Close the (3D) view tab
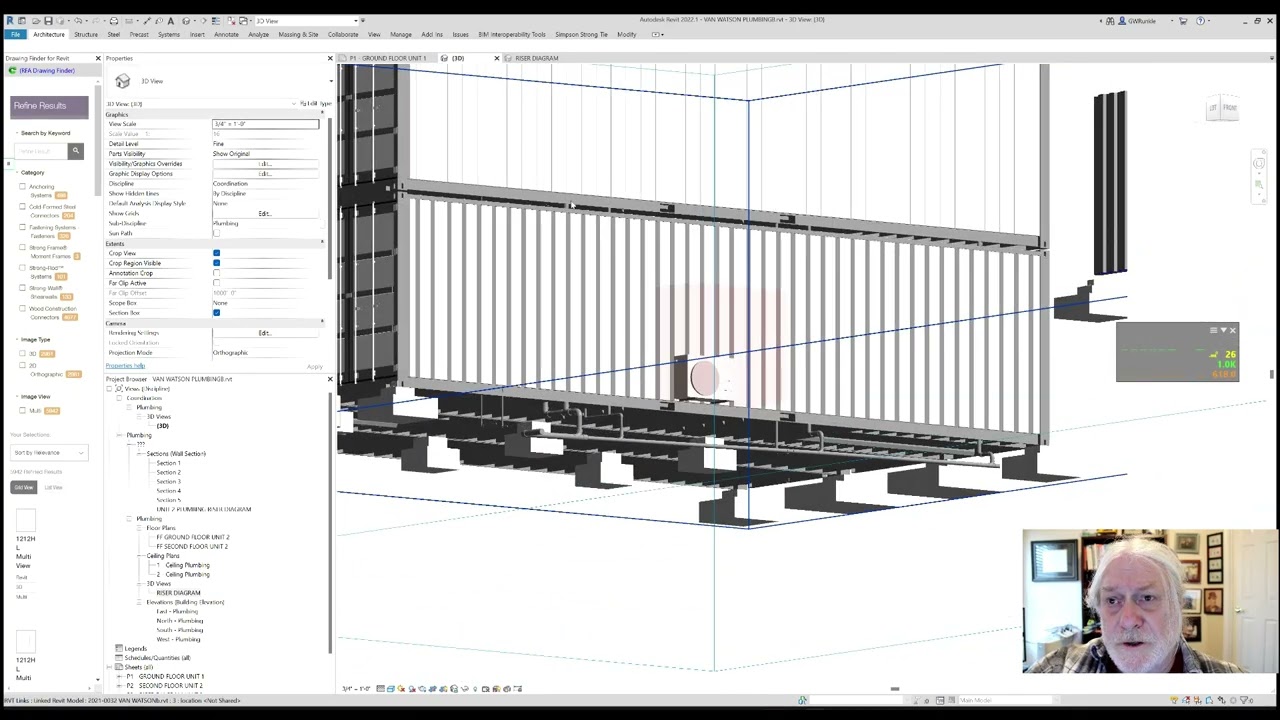 (496, 58)
